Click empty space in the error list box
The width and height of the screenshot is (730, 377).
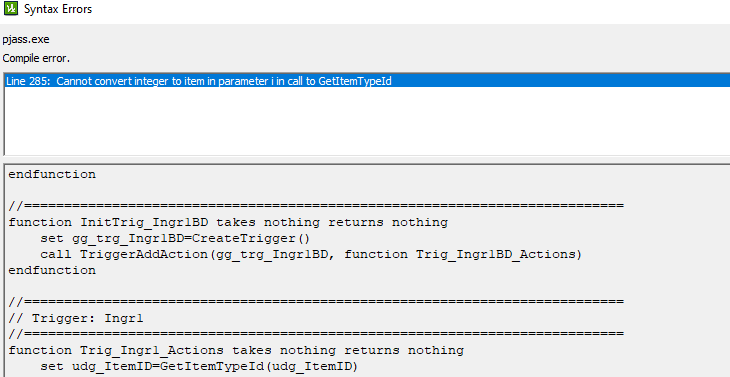coord(367,121)
